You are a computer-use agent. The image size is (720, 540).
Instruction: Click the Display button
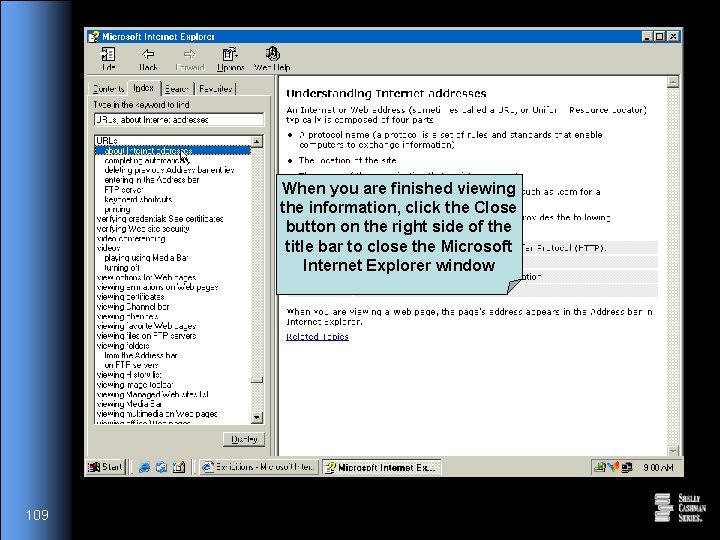[x=244, y=439]
